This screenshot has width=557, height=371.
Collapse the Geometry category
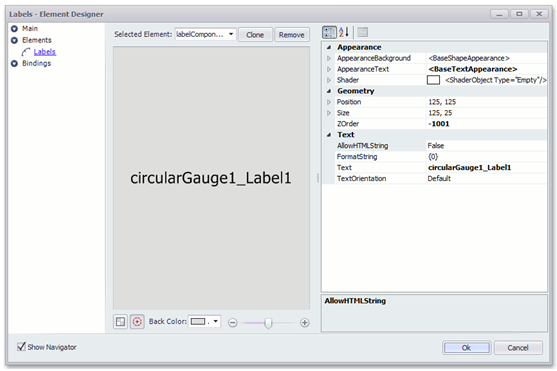pos(329,91)
